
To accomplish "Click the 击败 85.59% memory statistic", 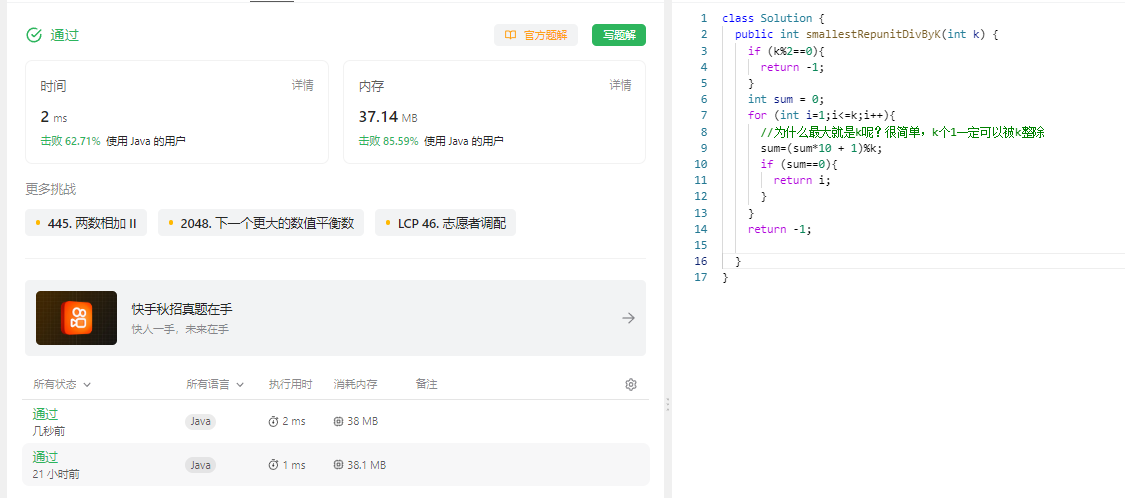I will coord(388,141).
